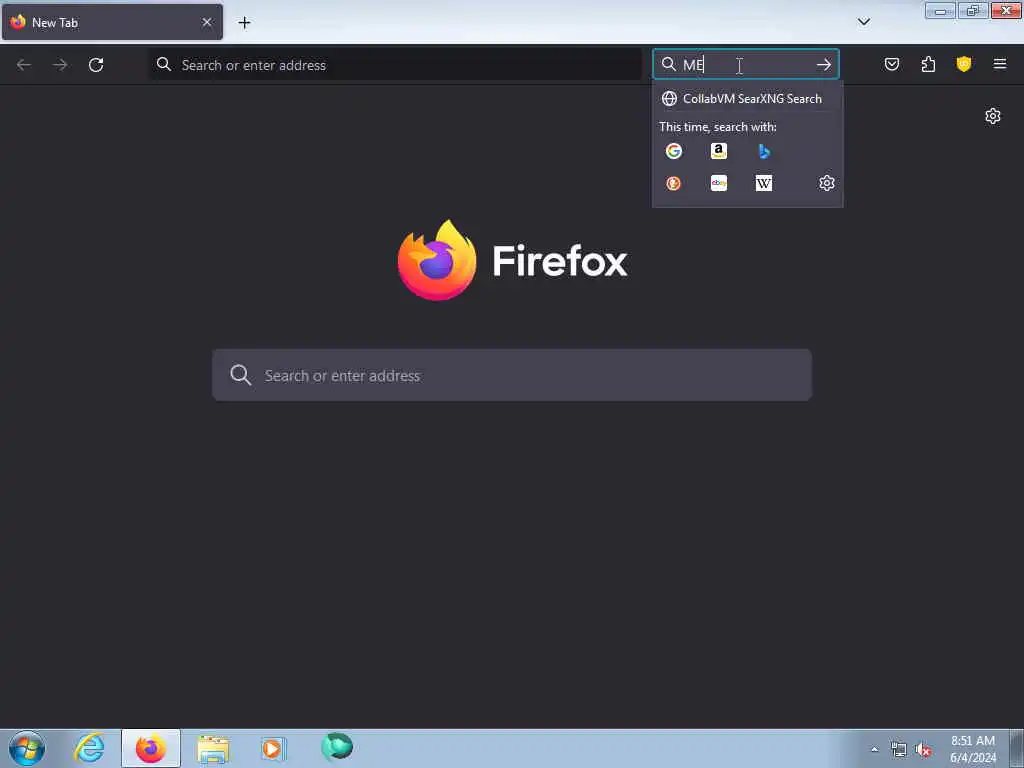Click the magnifier icon in address bar
The height and width of the screenshot is (768, 1024).
164,64
